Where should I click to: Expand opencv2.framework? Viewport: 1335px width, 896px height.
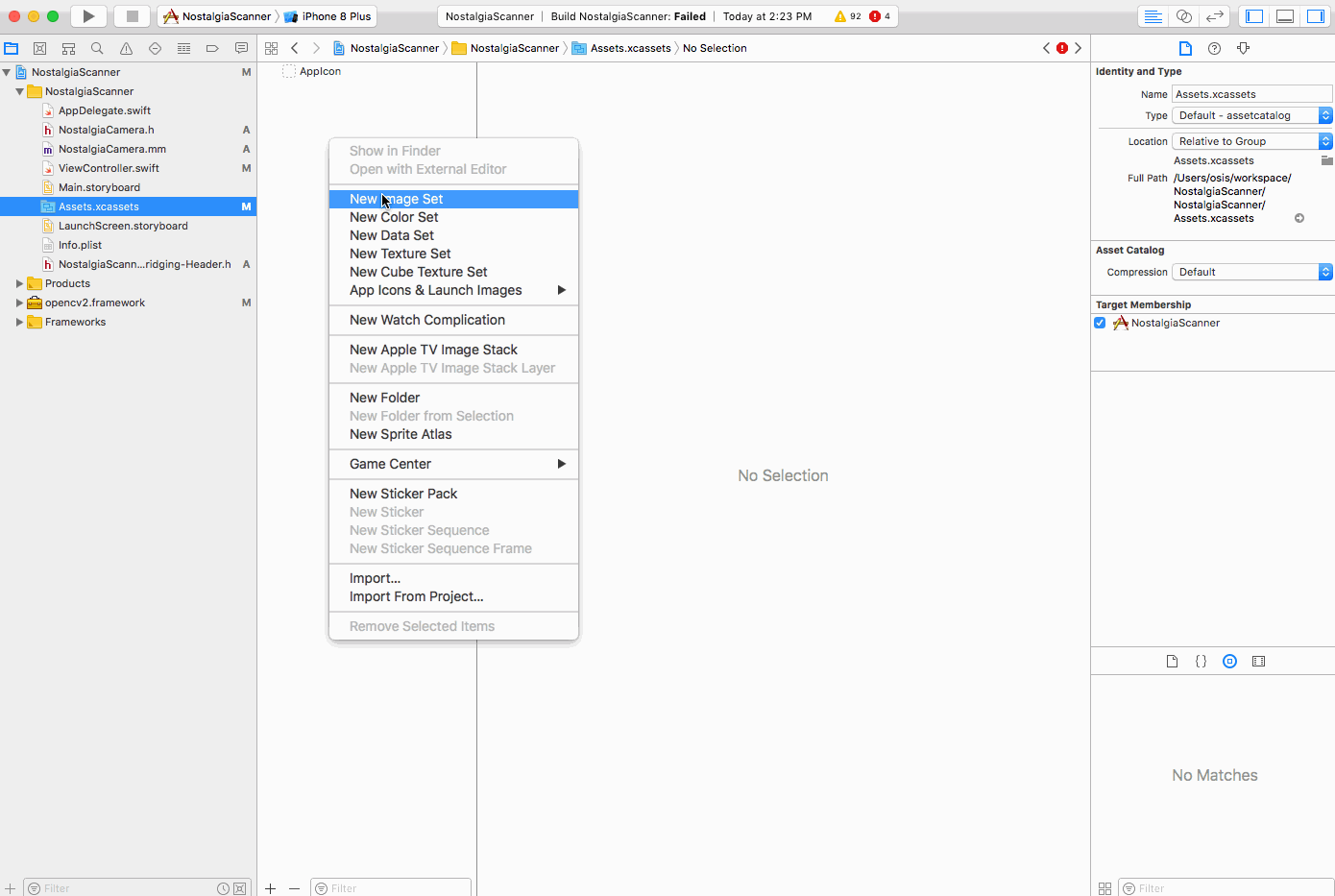pos(19,303)
